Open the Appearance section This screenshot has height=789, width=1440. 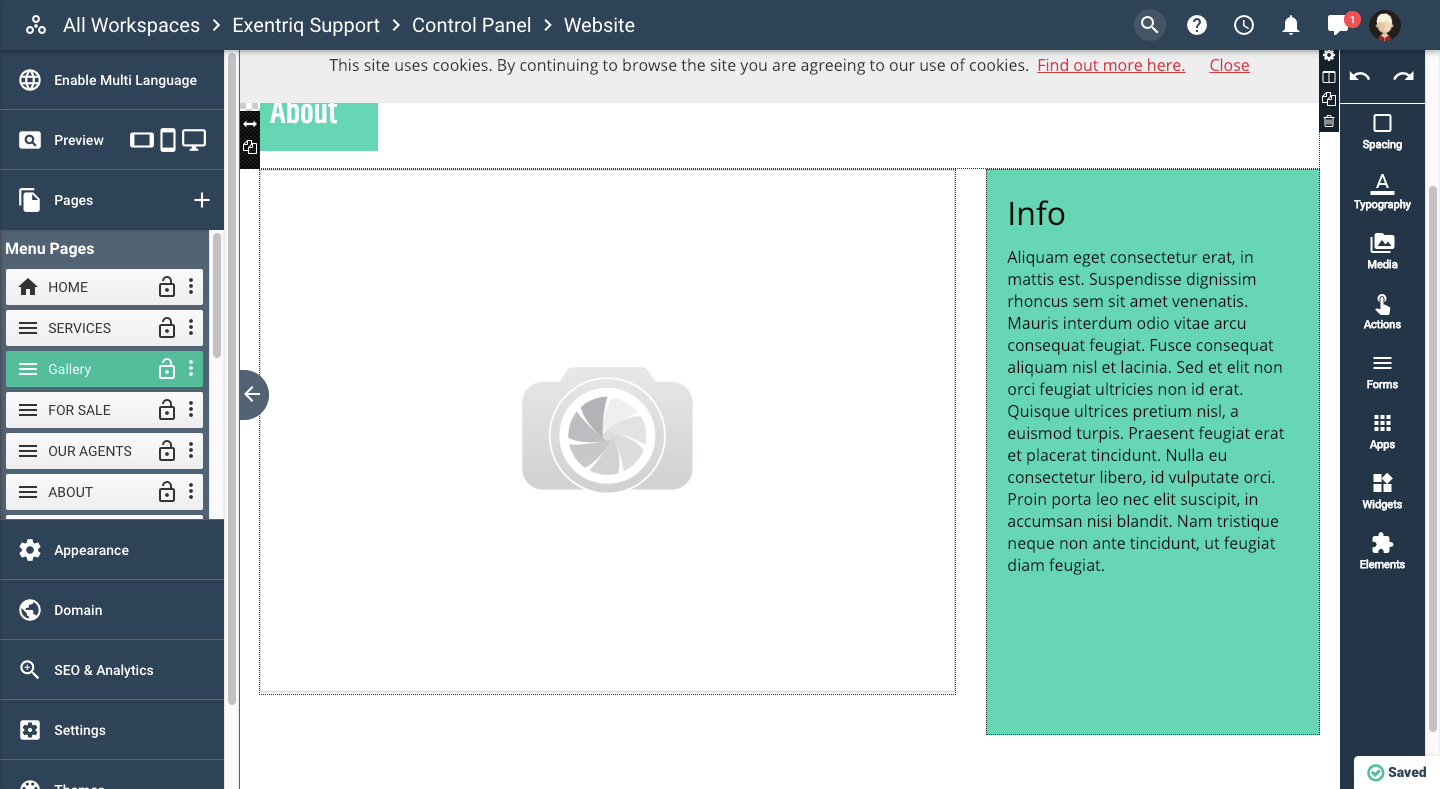coord(91,550)
